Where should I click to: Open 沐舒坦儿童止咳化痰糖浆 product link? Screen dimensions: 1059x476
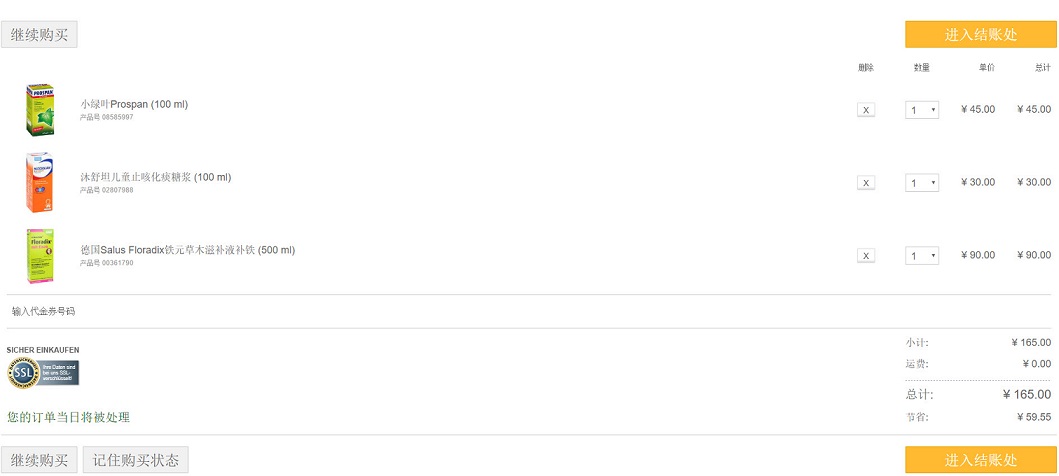tap(155, 177)
